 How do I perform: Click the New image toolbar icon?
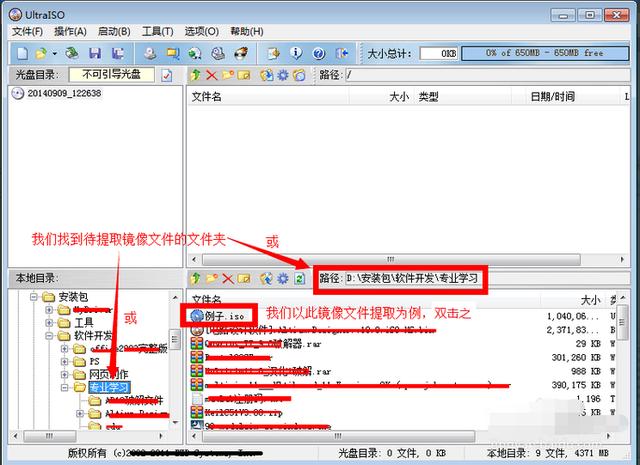(x=22, y=53)
